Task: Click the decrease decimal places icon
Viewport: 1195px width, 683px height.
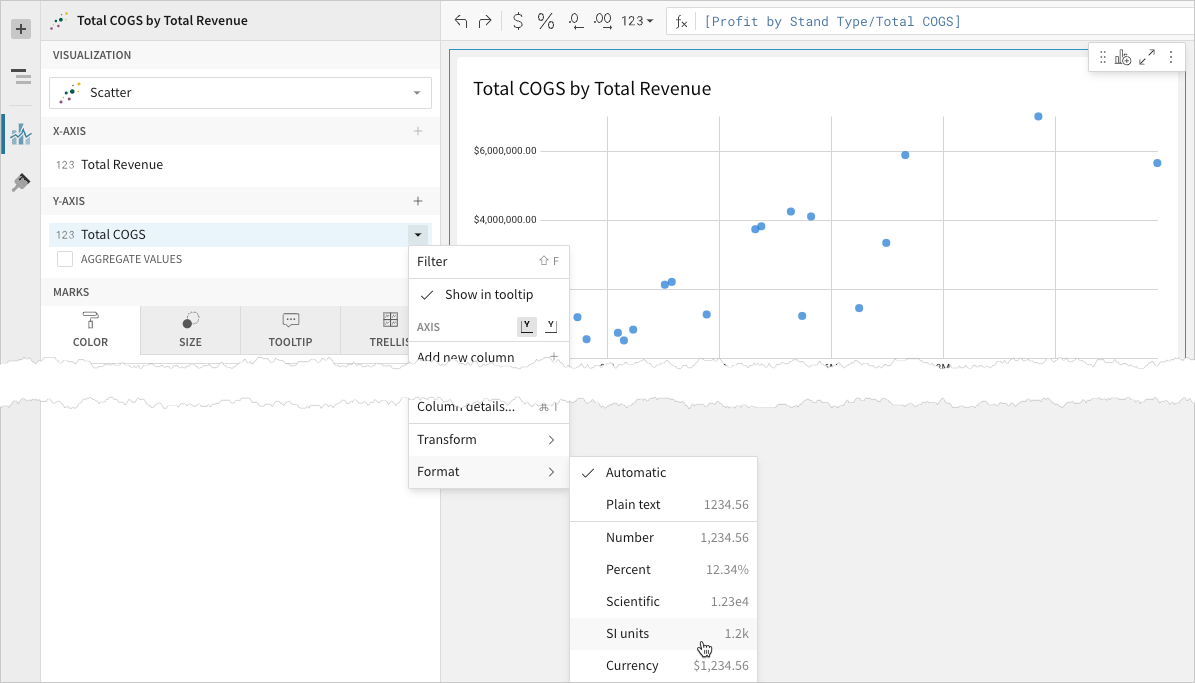Action: point(576,21)
